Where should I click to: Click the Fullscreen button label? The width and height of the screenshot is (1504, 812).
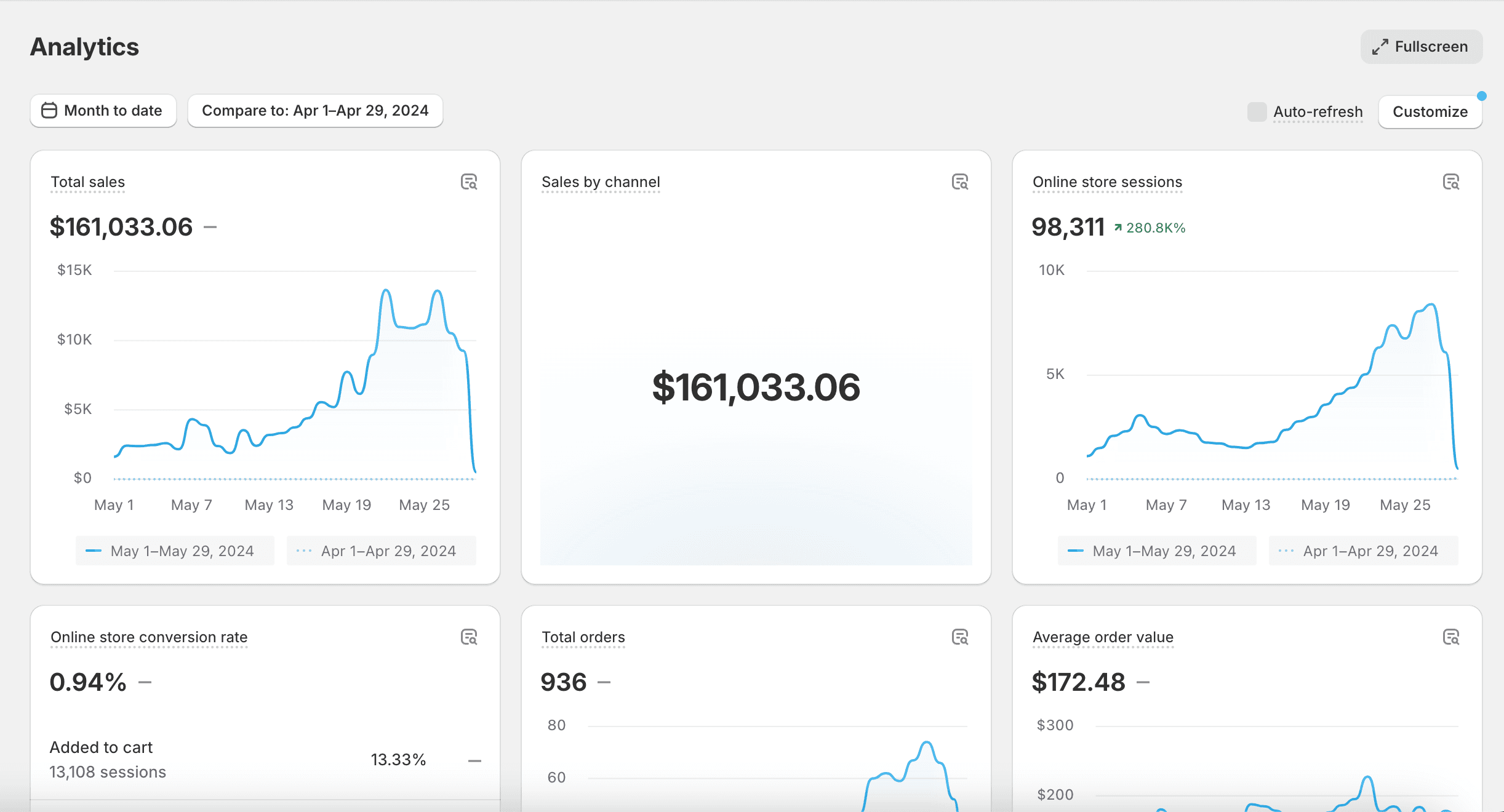click(x=1431, y=47)
